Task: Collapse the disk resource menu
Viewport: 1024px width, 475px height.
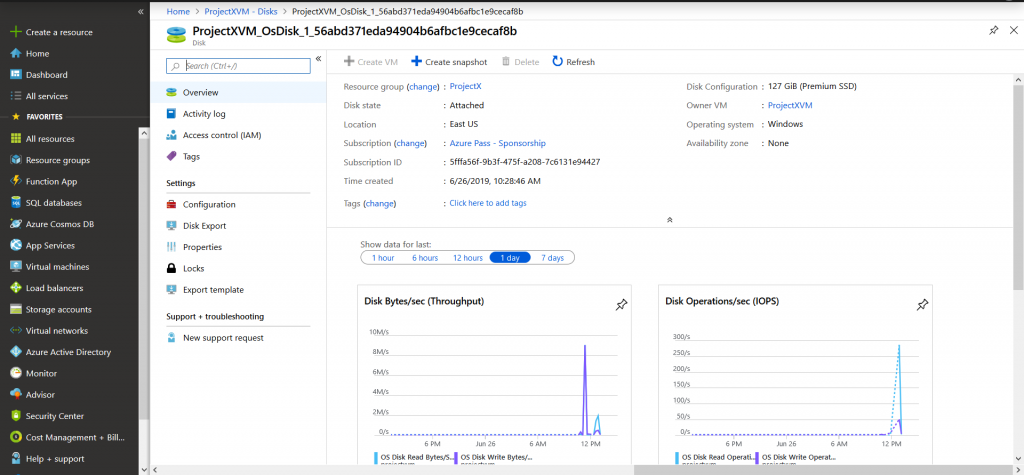Action: 319,59
